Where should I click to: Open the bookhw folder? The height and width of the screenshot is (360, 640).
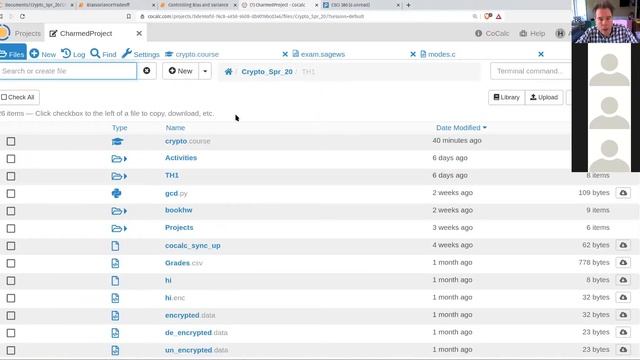178,210
